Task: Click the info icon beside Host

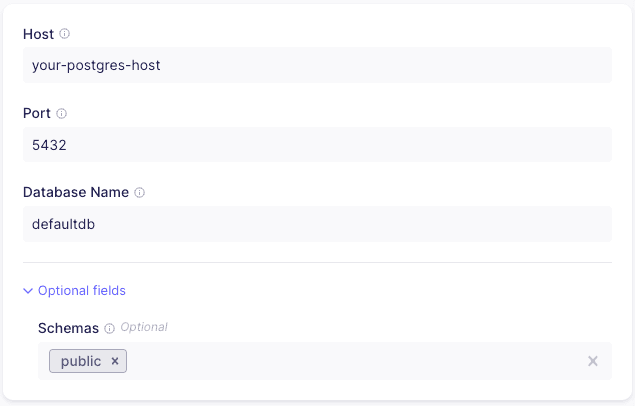Action: (x=65, y=34)
